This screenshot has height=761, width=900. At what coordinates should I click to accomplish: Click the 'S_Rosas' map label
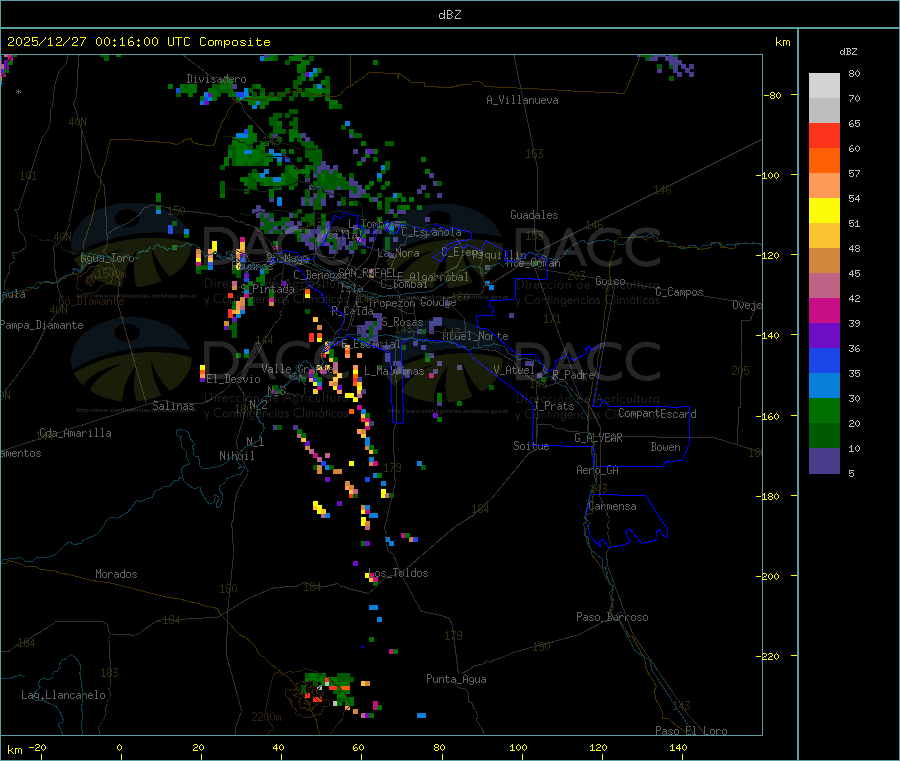[x=402, y=322]
